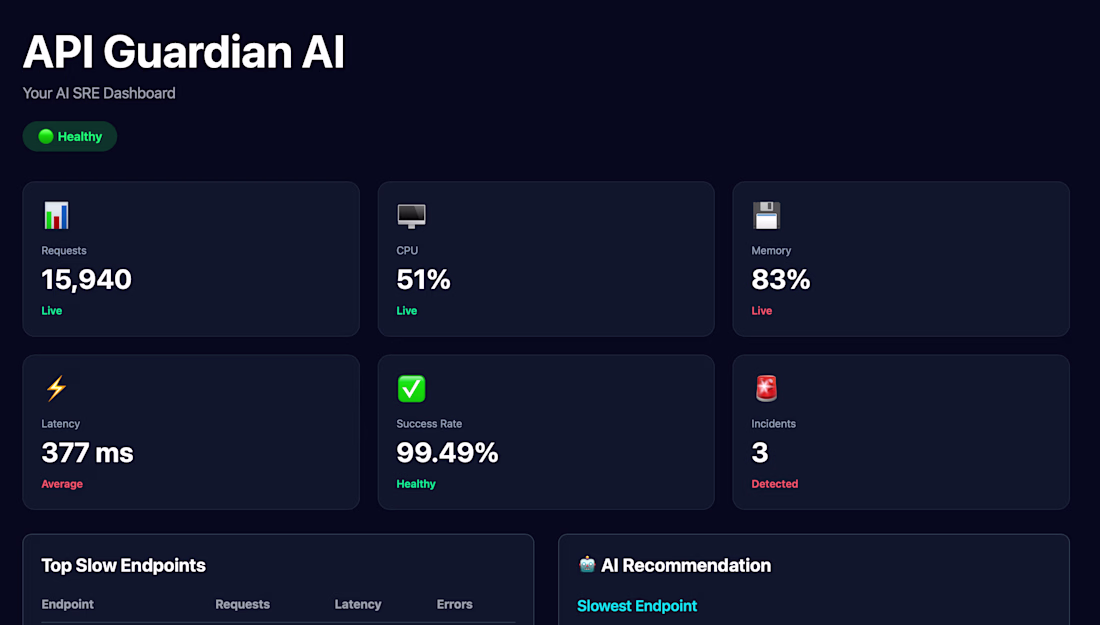
Task: Click the API Guardian AI title
Action: point(184,52)
